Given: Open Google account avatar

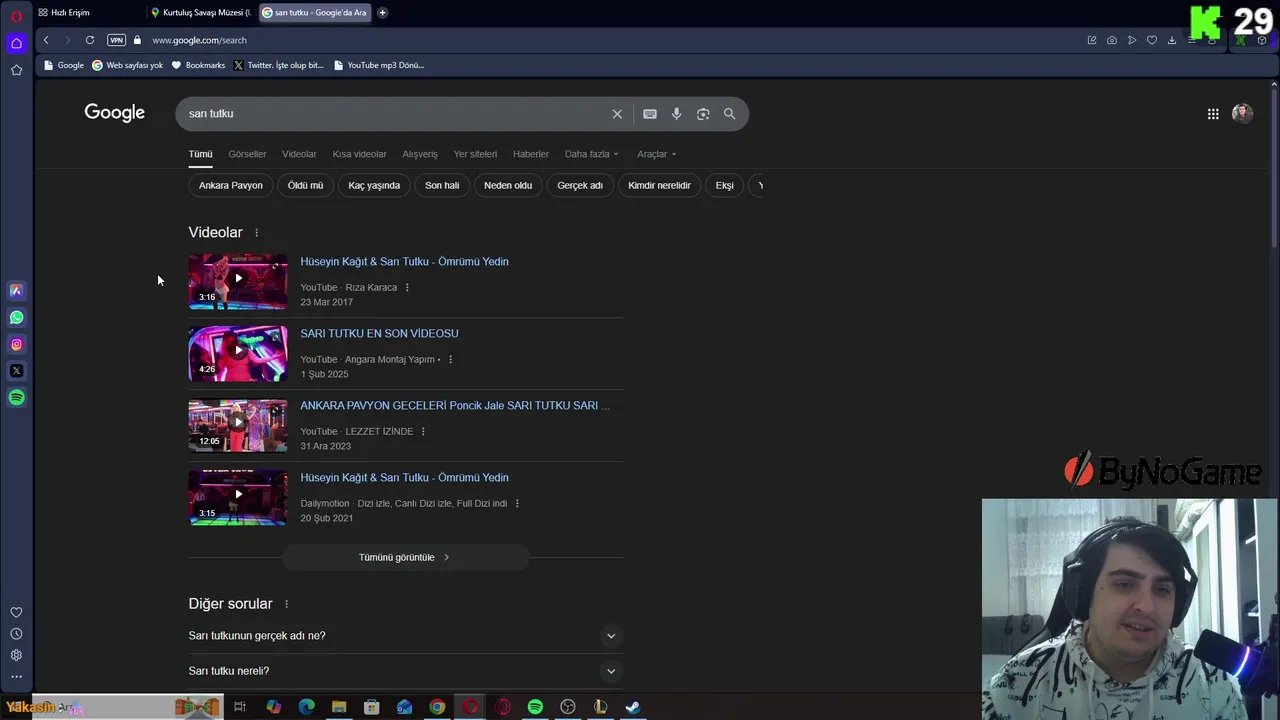Looking at the screenshot, I should click(x=1242, y=114).
